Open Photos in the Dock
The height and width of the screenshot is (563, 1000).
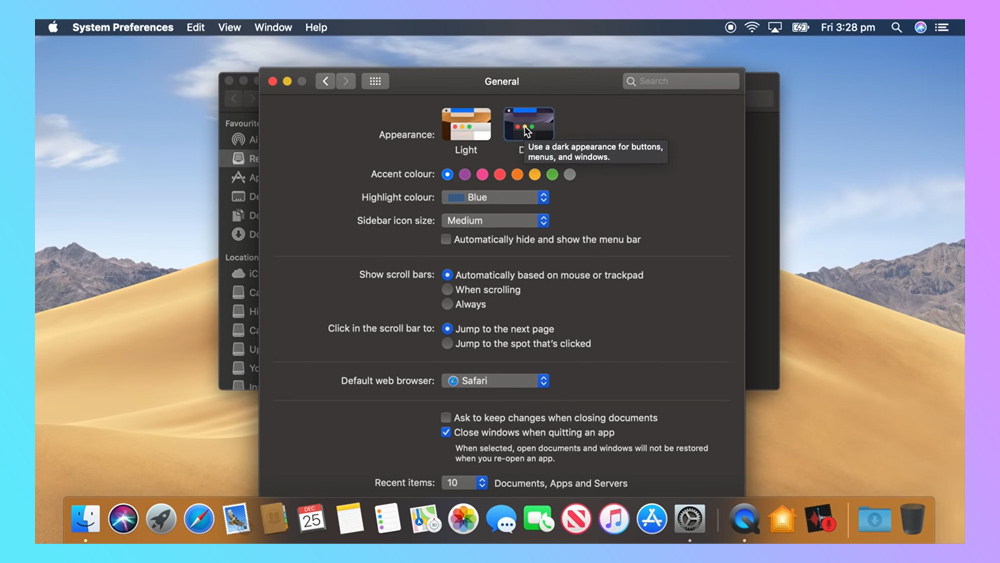tap(463, 518)
